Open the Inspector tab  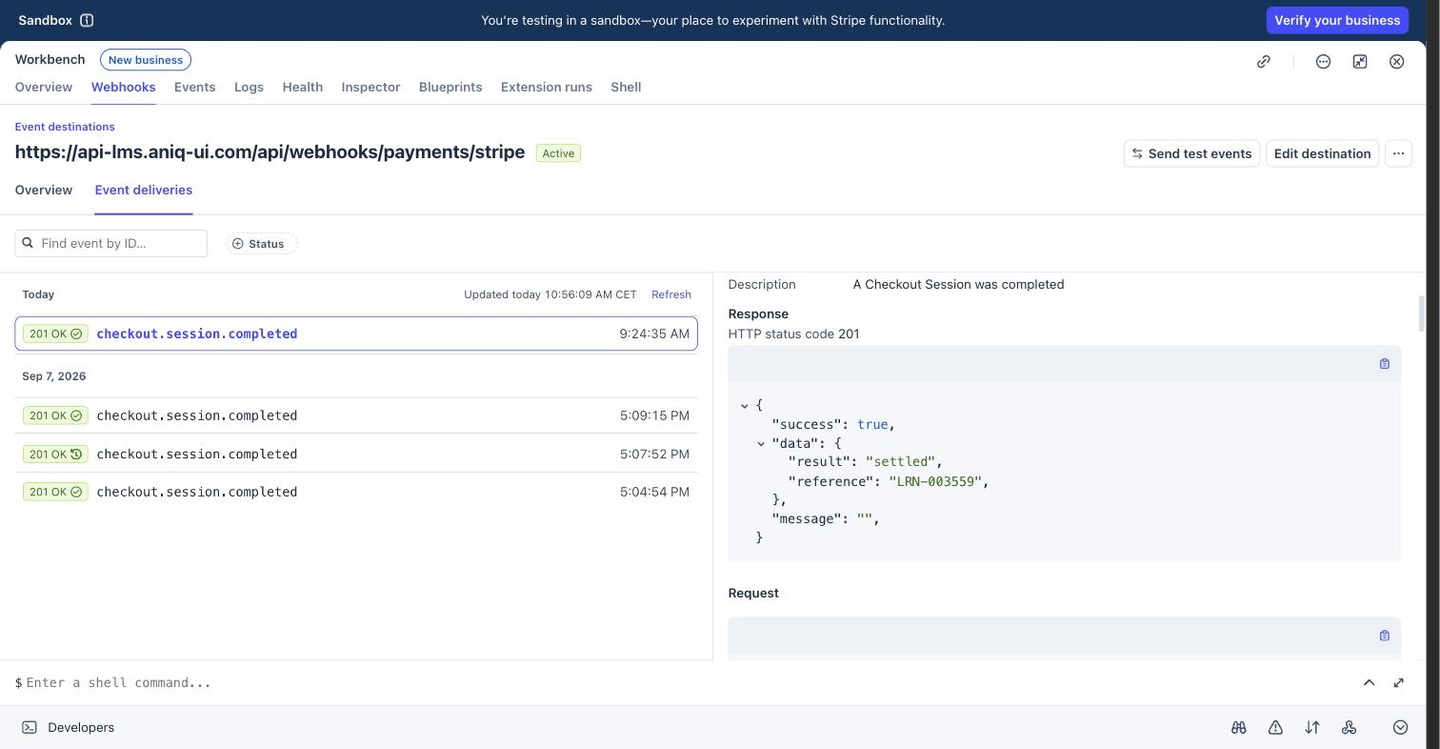click(371, 87)
